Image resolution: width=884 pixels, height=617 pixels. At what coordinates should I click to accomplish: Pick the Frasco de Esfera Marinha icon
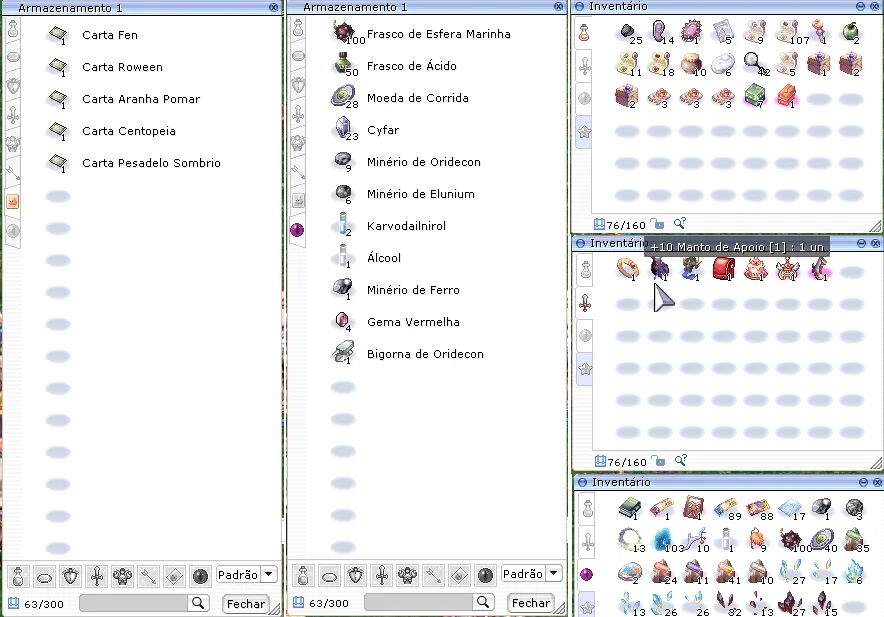pos(343,32)
